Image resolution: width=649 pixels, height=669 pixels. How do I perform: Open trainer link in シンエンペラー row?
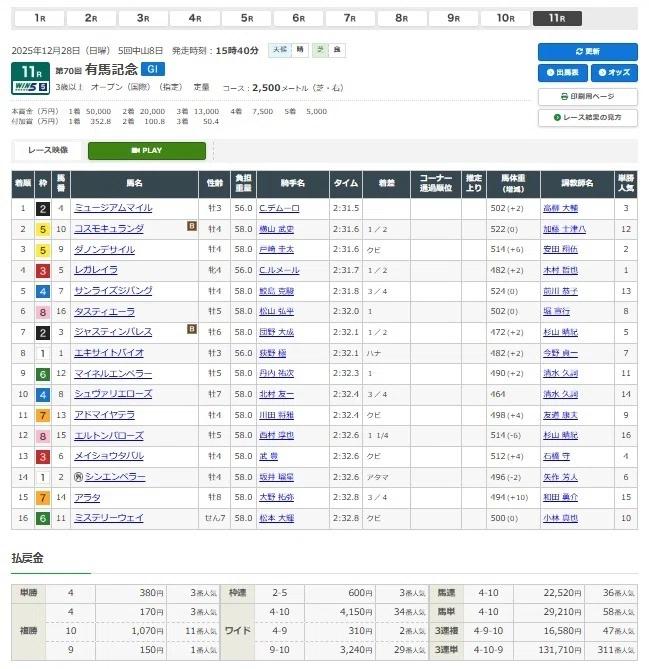561,477
